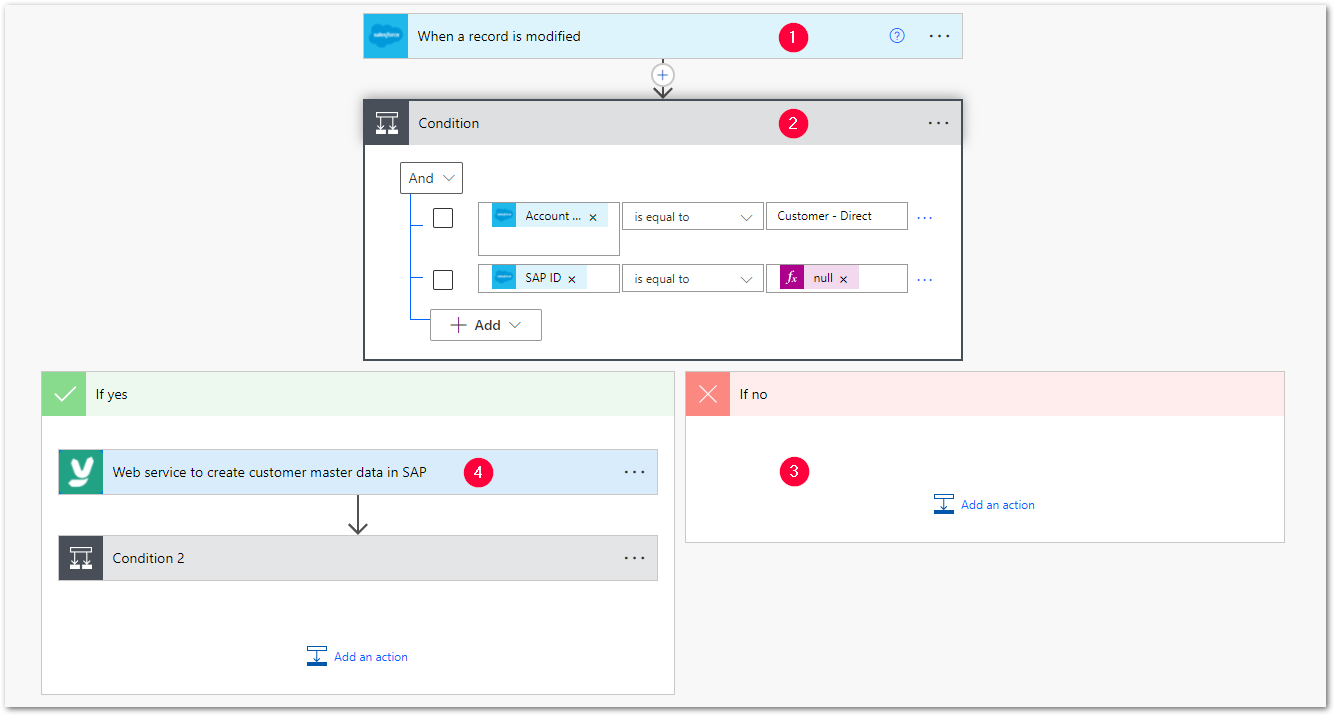Screen dimensions: 1335x716
Task: Click the Condition 2 card icon
Action: pos(81,558)
